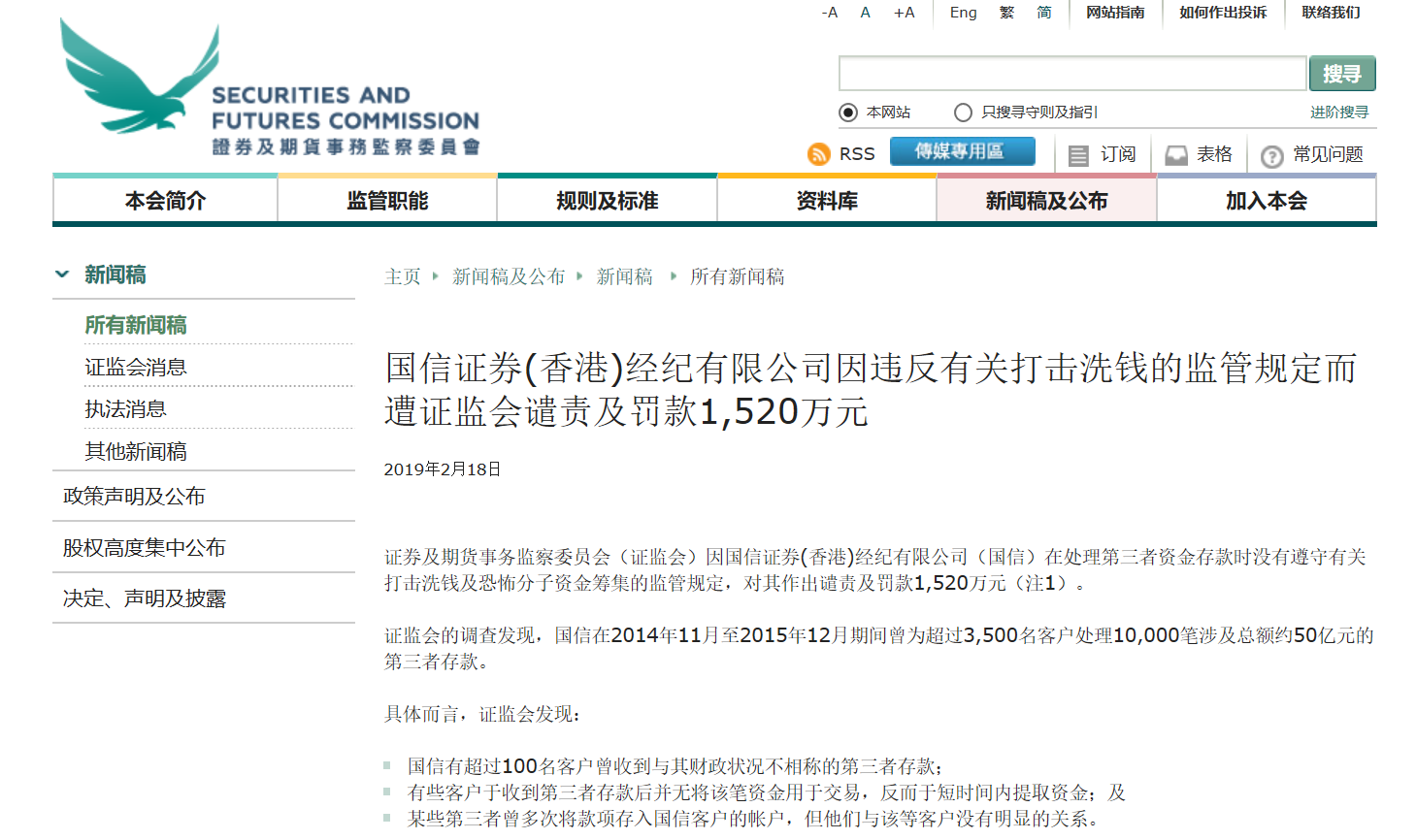Viewport: 1416px width, 840px height.
Task: Decrease font size with -A
Action: [830, 13]
